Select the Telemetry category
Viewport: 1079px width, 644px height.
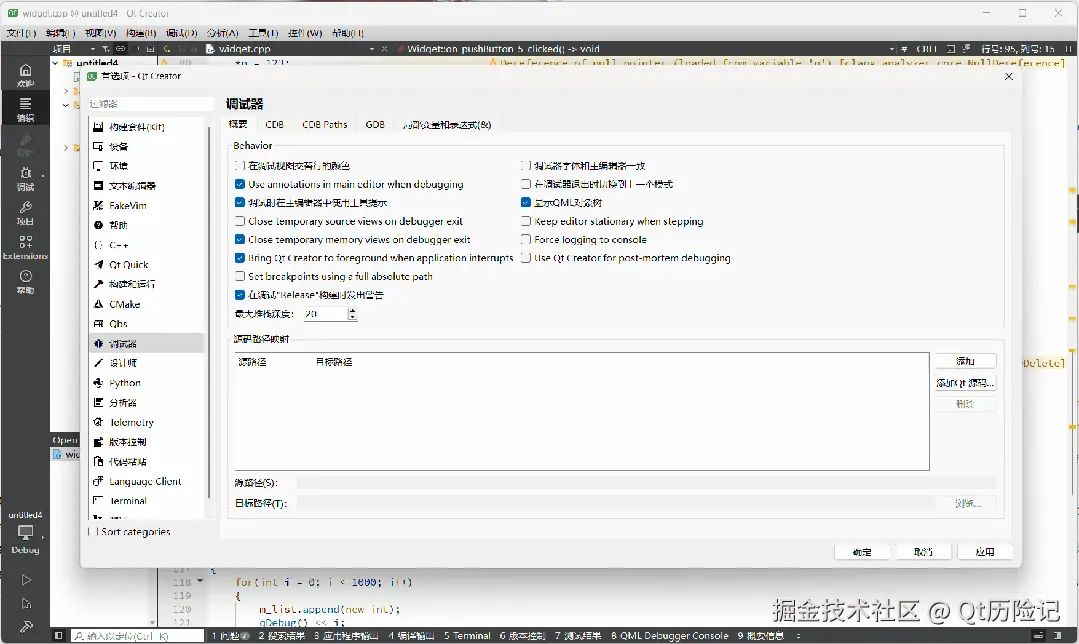tap(147, 422)
